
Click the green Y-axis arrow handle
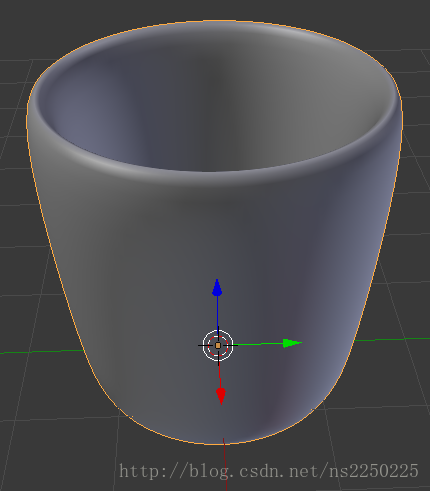coord(292,343)
